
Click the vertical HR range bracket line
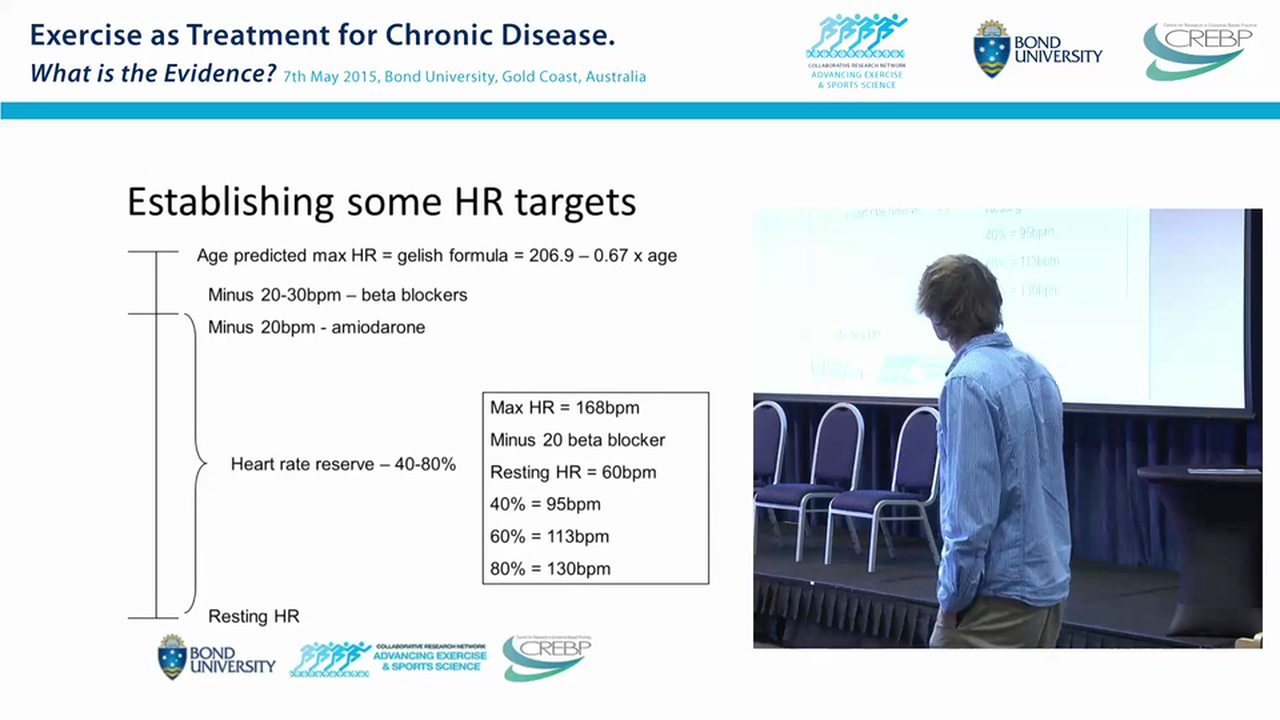[x=156, y=440]
